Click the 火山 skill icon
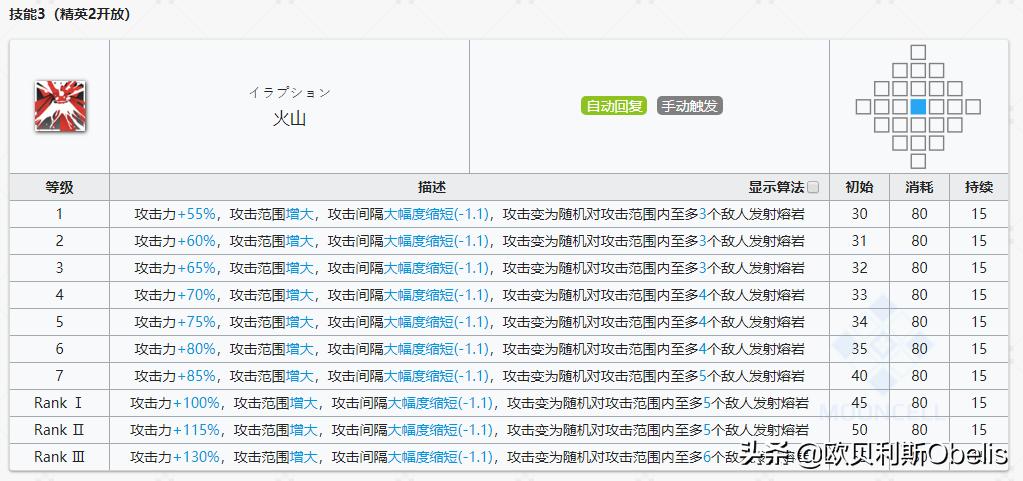The height and width of the screenshot is (481, 1023). tap(60, 106)
